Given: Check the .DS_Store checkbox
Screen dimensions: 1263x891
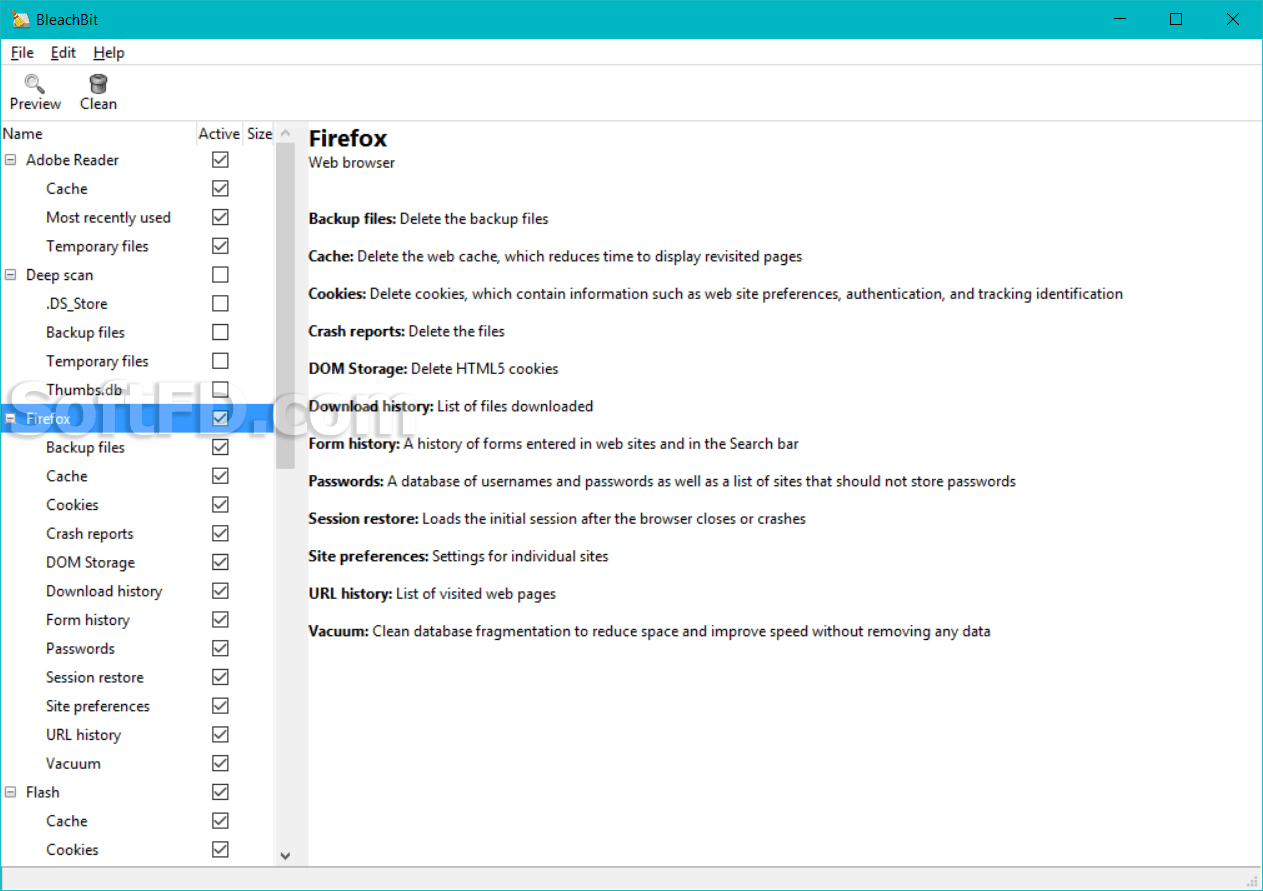Looking at the screenshot, I should tap(220, 303).
